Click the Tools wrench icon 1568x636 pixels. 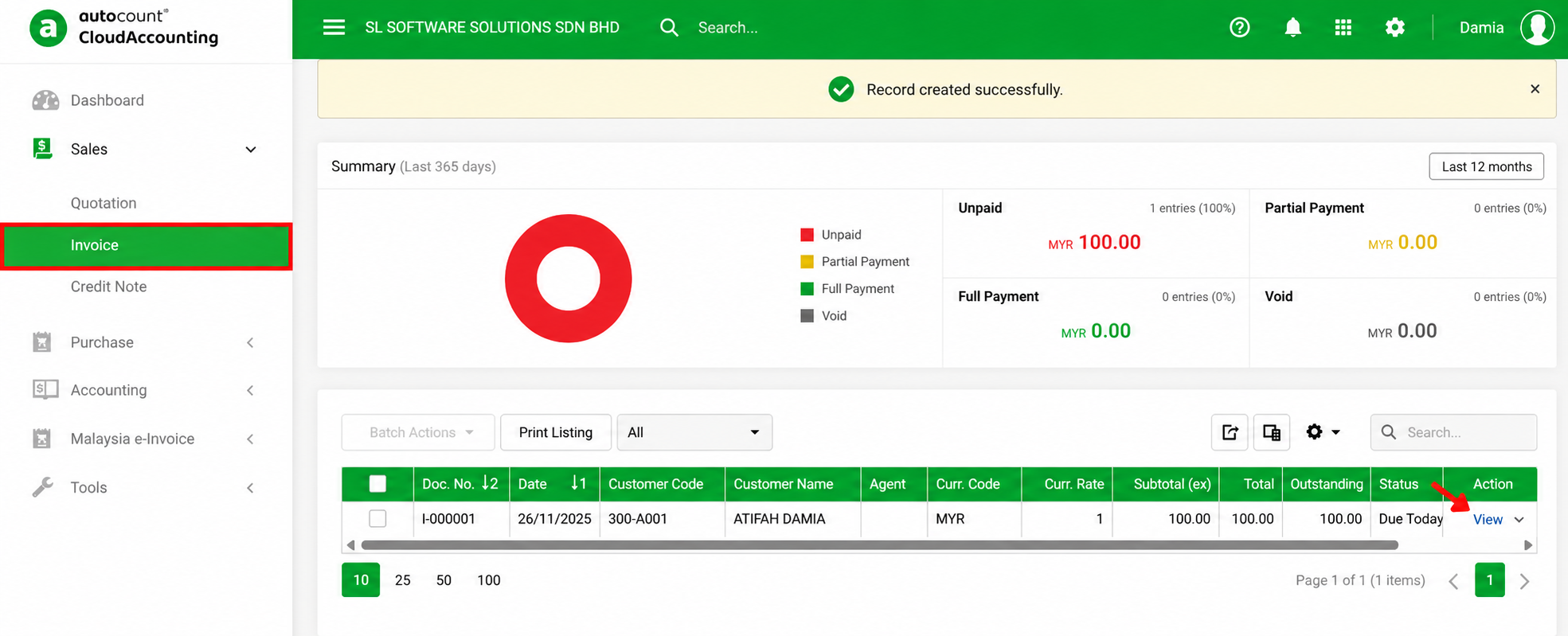(x=42, y=487)
